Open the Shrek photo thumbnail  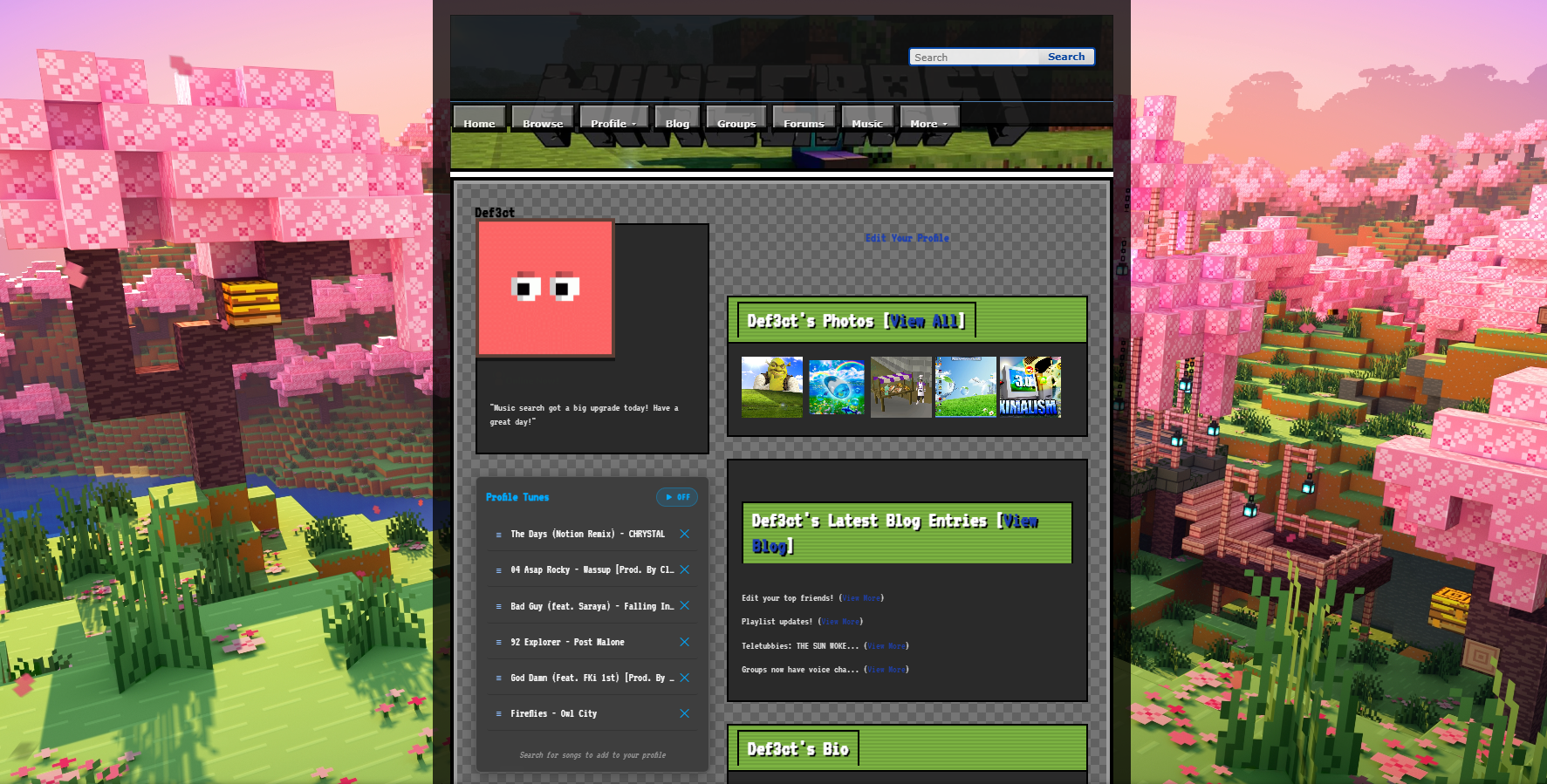click(x=772, y=387)
